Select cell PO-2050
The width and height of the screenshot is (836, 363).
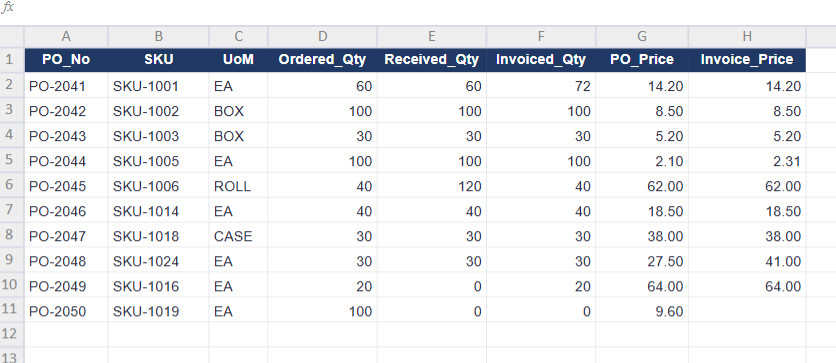66,311
